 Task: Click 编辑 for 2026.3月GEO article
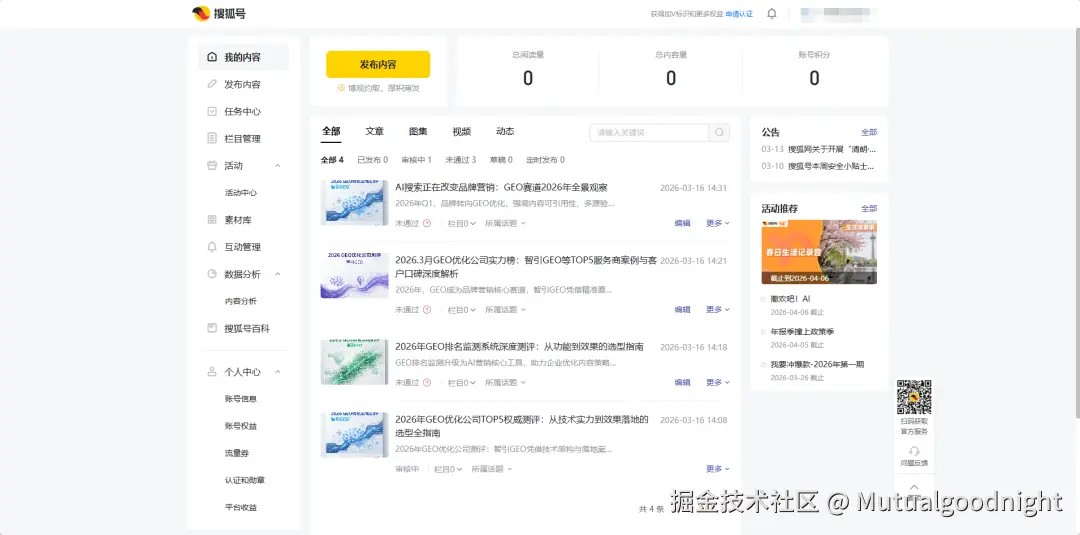pyautogui.click(x=682, y=310)
